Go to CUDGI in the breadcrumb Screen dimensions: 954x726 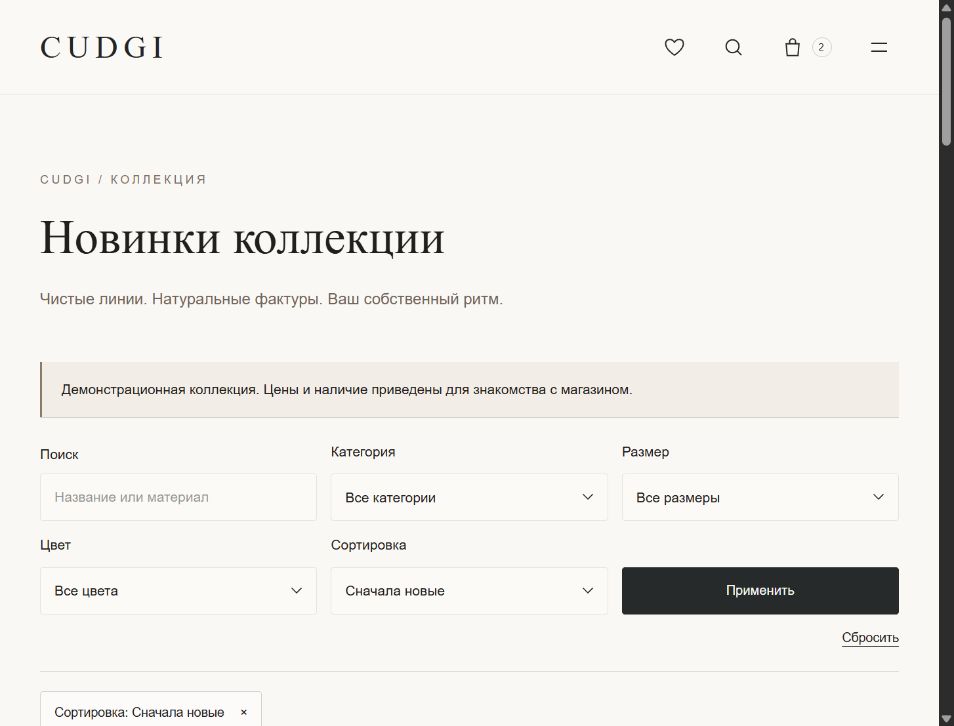pos(65,180)
